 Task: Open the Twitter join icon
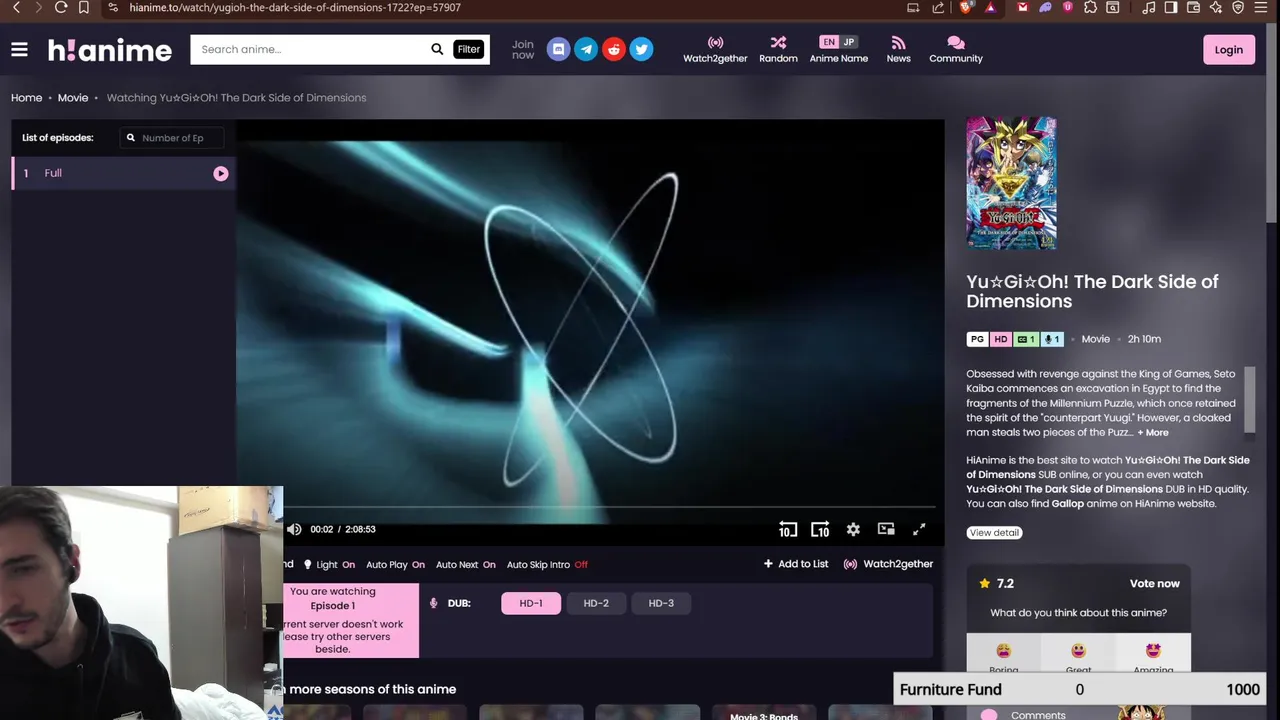(641, 49)
